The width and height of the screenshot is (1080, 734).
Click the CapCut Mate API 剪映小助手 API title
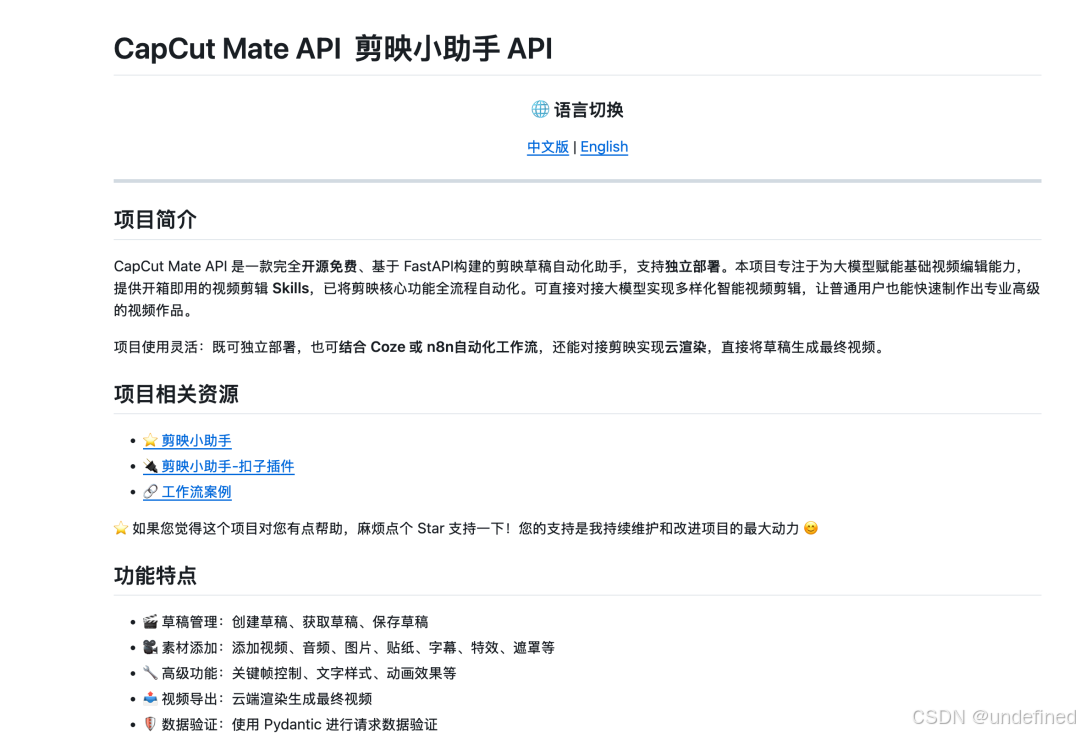click(x=333, y=49)
